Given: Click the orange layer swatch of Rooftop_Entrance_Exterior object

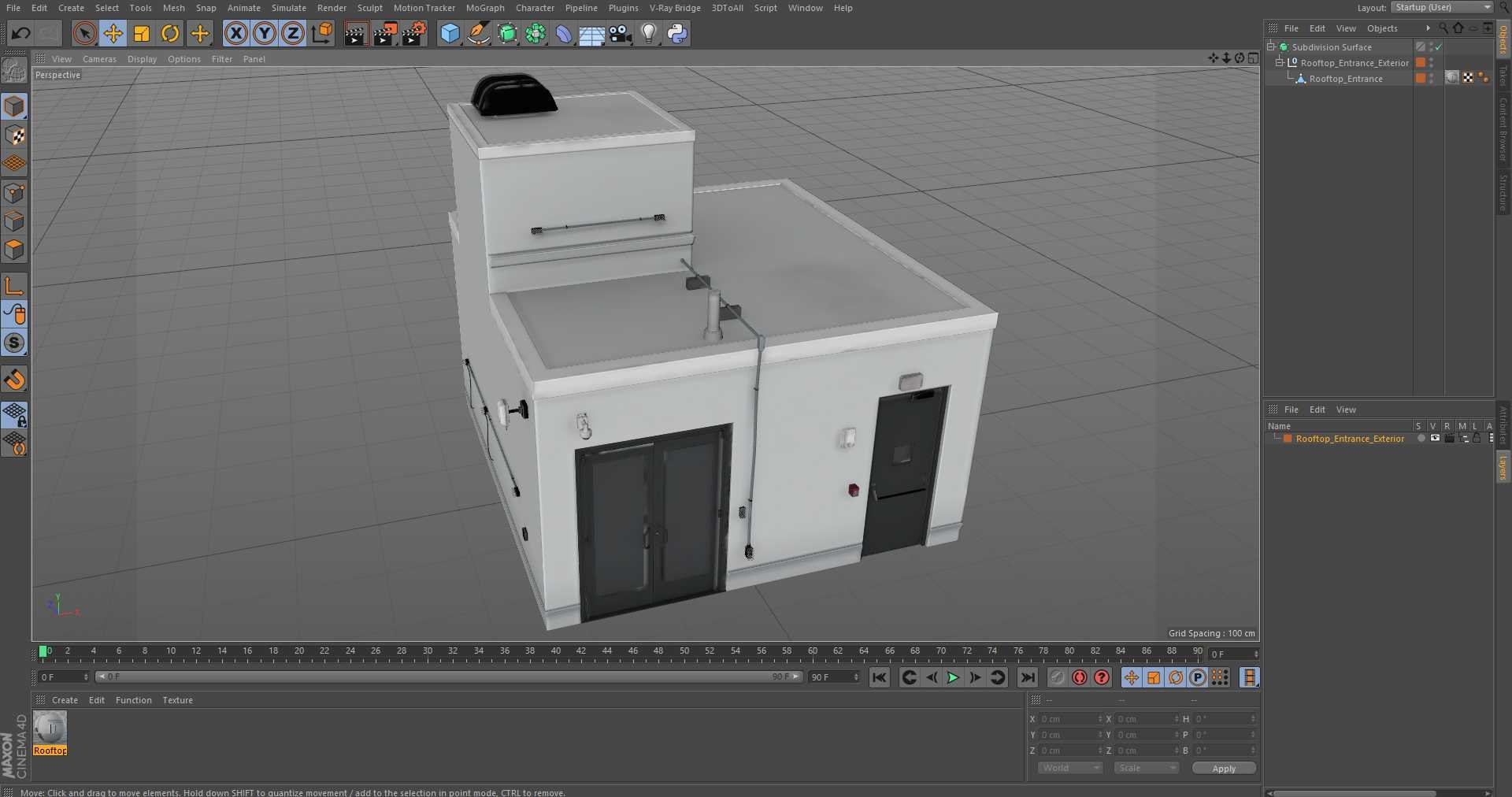Looking at the screenshot, I should click(x=1421, y=63).
